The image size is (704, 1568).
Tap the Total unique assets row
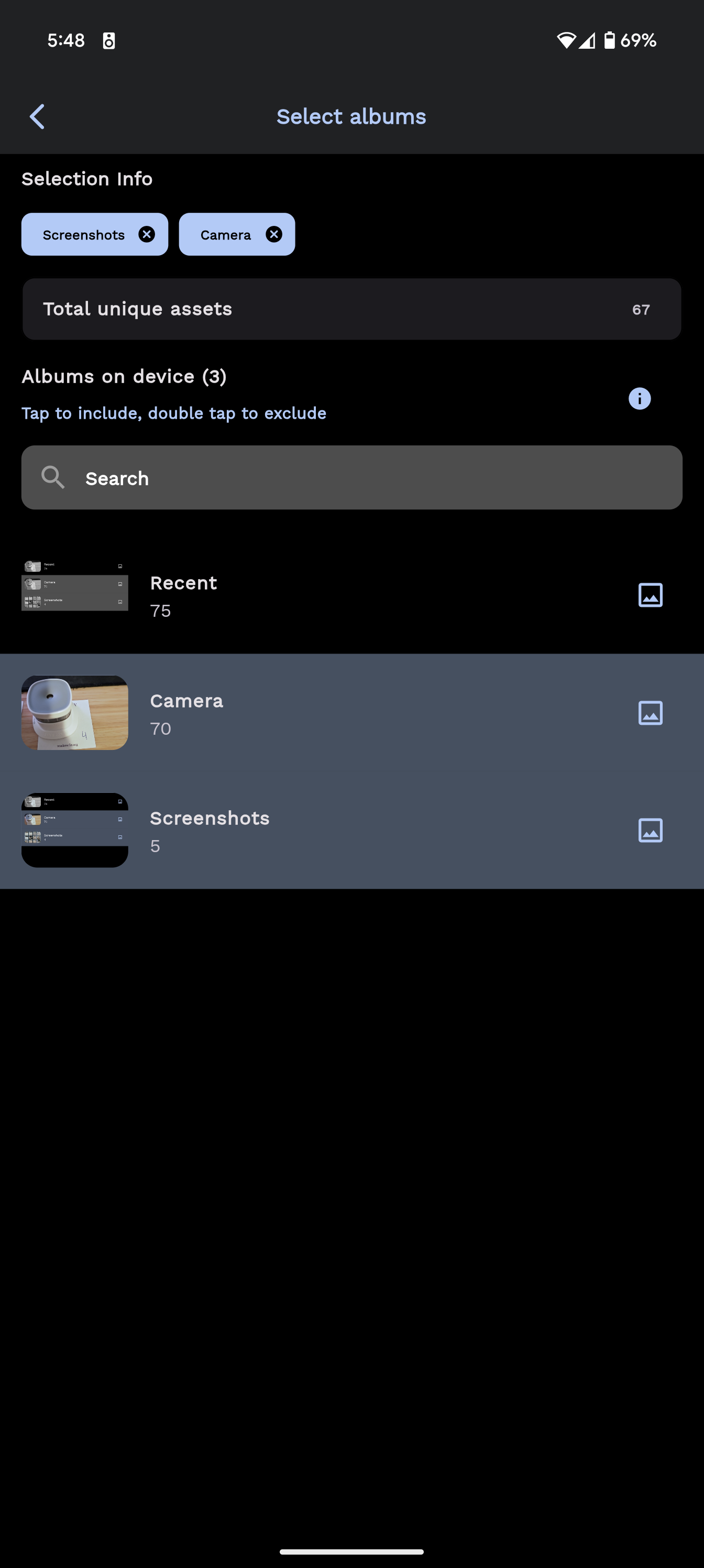(x=351, y=309)
